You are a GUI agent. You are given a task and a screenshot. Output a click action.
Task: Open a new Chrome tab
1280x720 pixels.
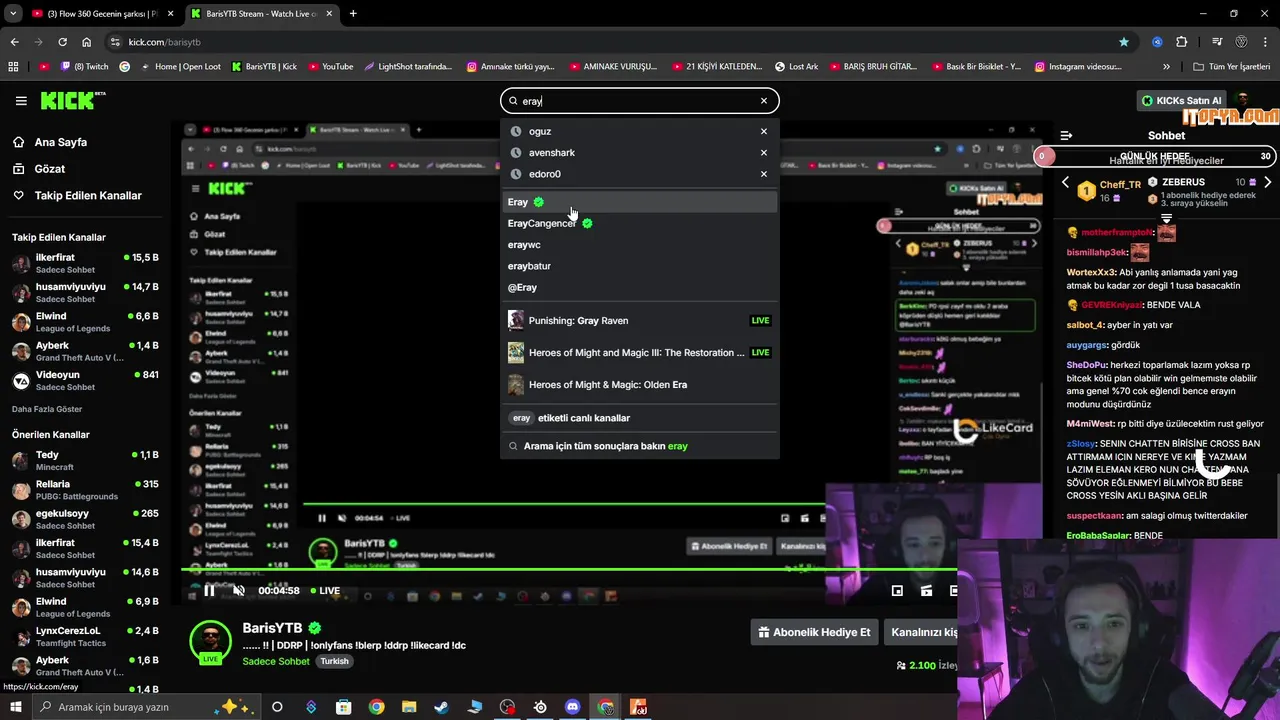tap(352, 14)
